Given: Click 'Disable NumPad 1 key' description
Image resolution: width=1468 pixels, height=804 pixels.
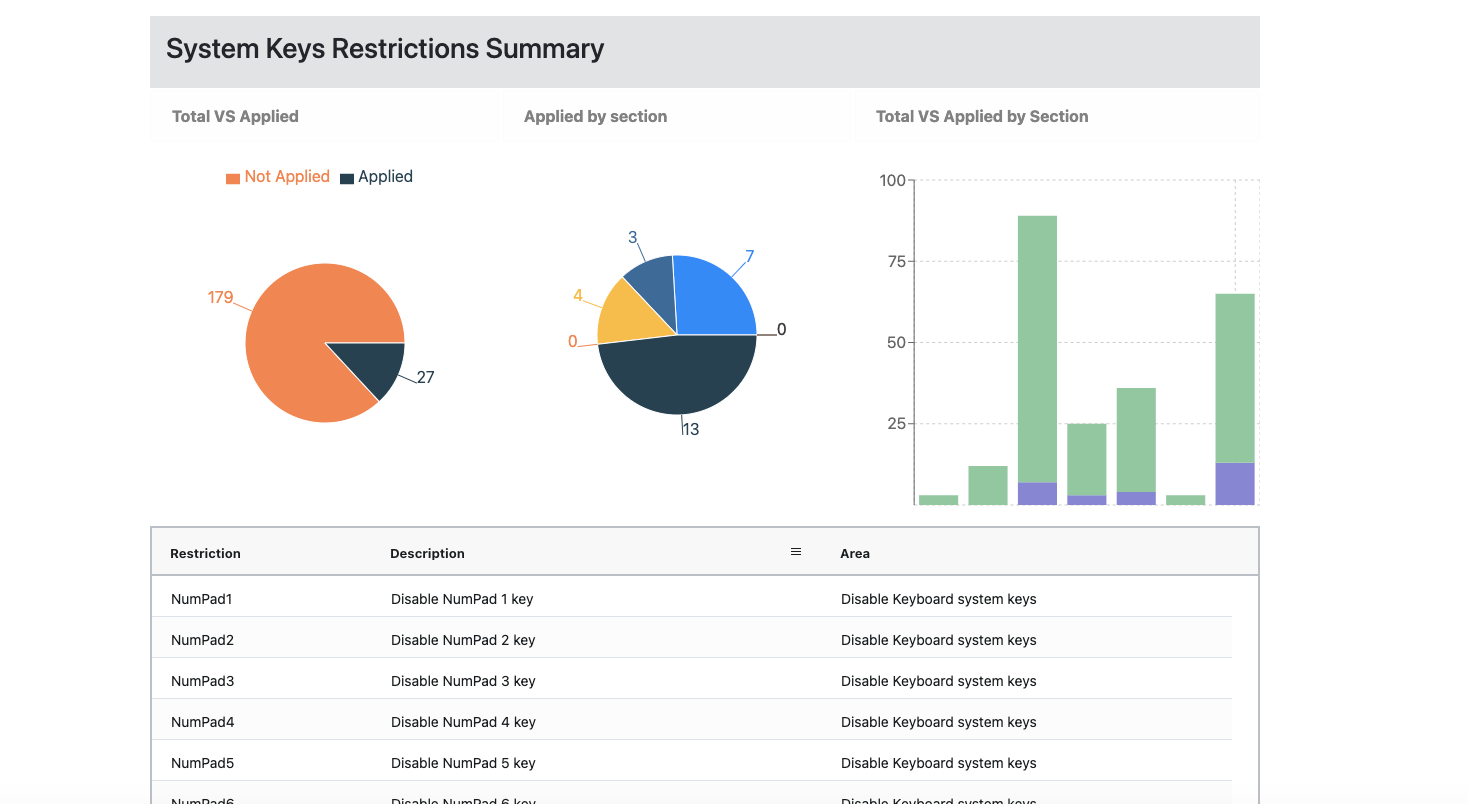Looking at the screenshot, I should pyautogui.click(x=462, y=599).
